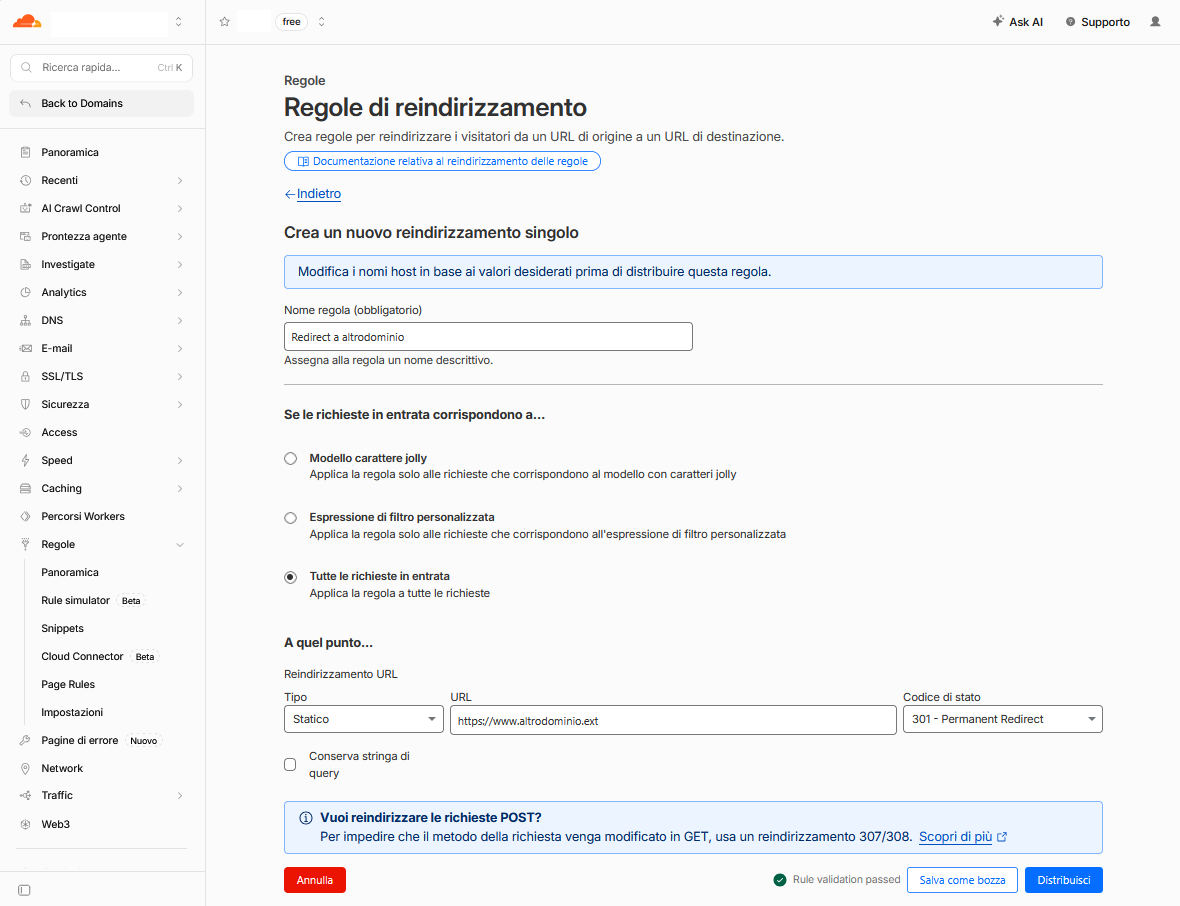The image size is (1180, 906).
Task: Expand the DNS chevron
Action: (180, 321)
